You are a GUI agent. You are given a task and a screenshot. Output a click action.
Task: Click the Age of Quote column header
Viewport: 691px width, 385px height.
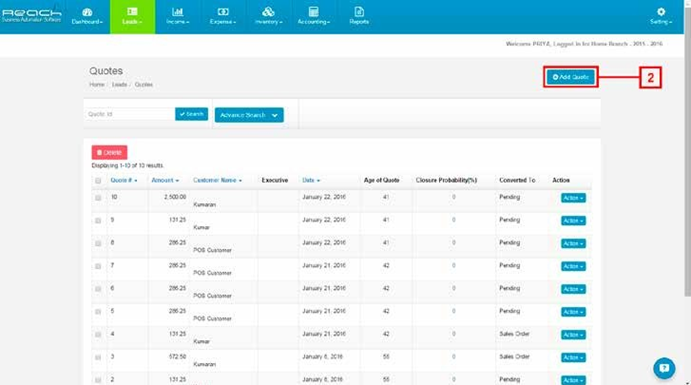pyautogui.click(x=381, y=180)
